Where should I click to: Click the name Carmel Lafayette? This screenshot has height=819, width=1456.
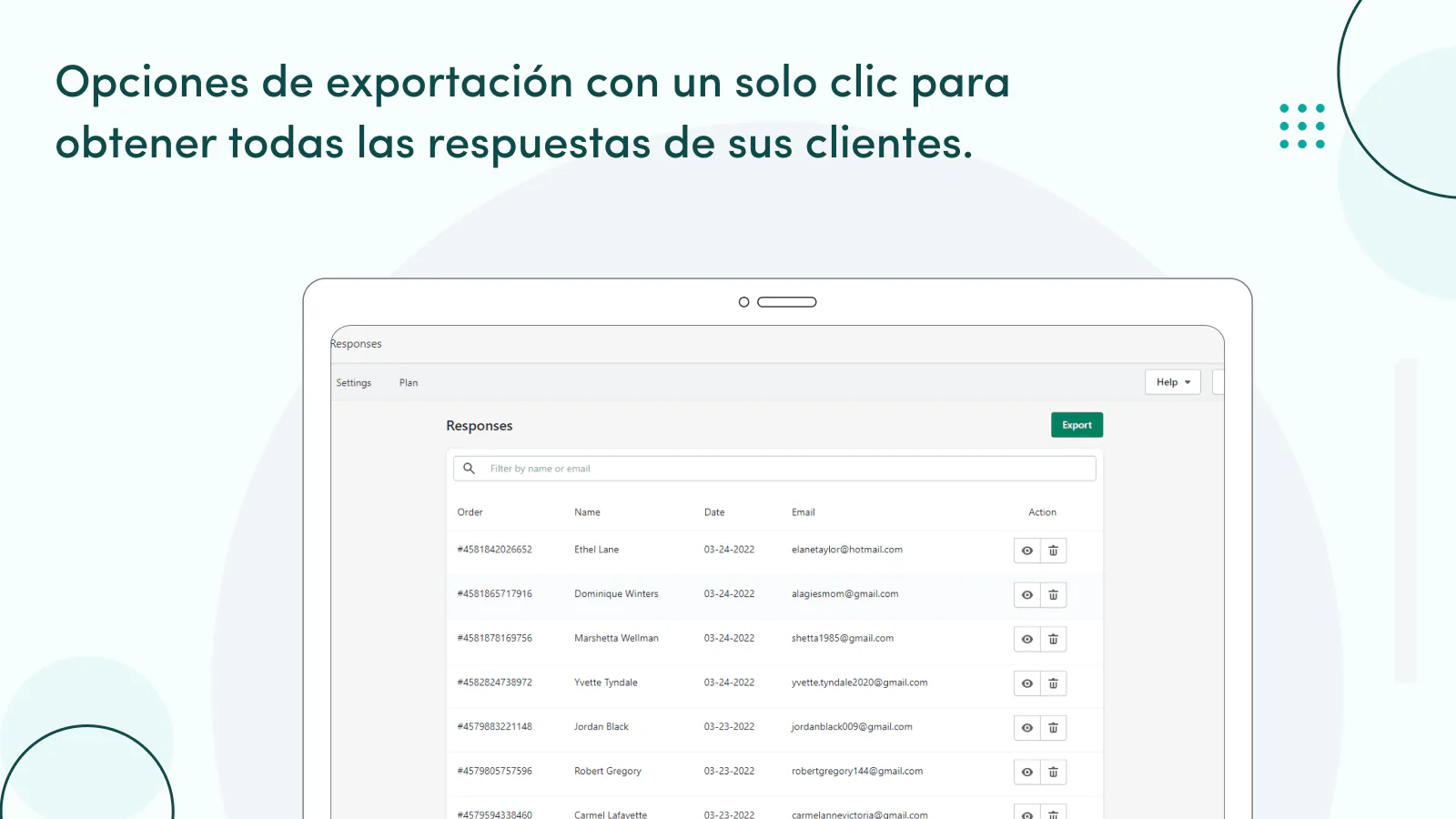click(x=611, y=814)
